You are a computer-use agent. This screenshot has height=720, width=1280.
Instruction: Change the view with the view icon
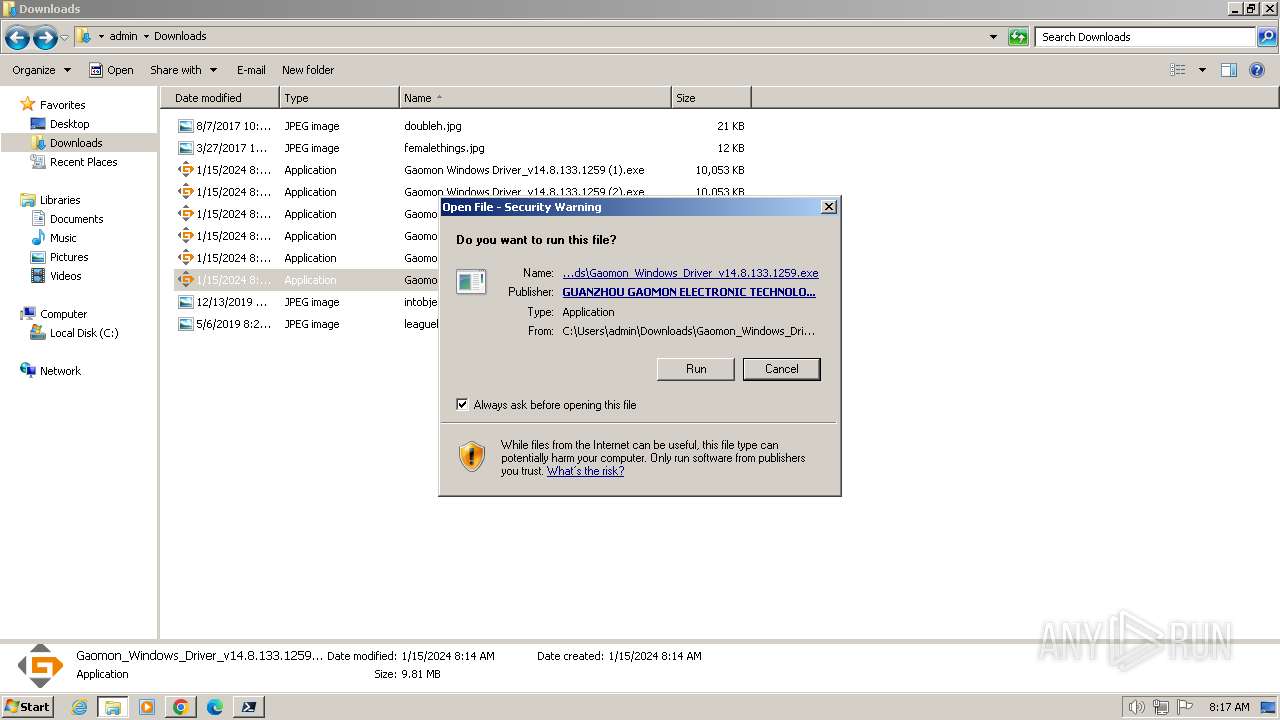1178,70
